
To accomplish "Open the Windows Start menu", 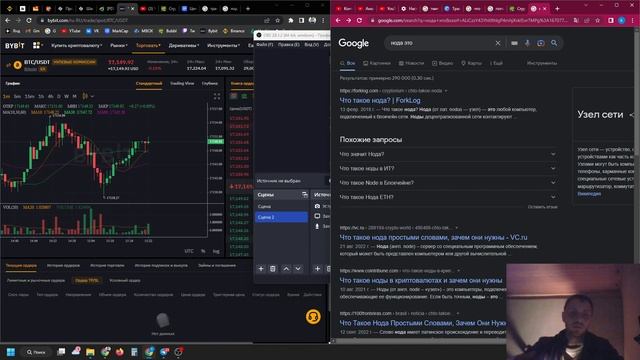I will click(11, 352).
